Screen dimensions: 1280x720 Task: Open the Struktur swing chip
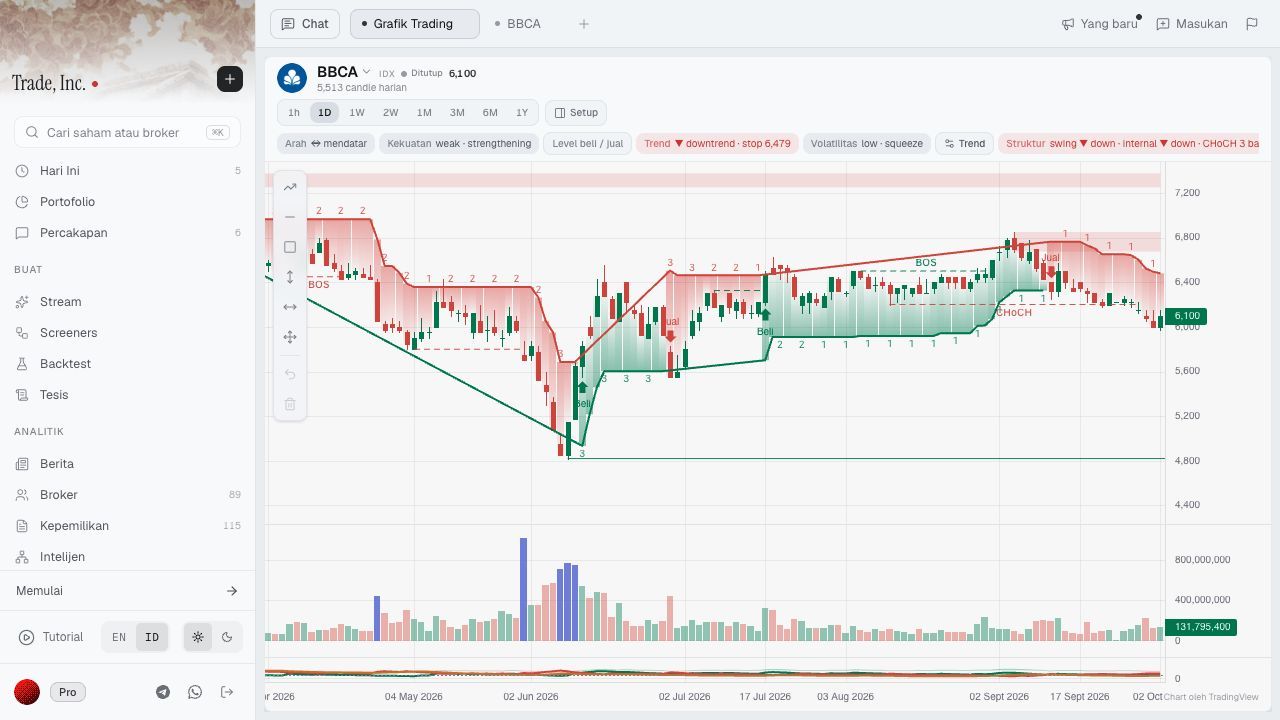[1130, 144]
